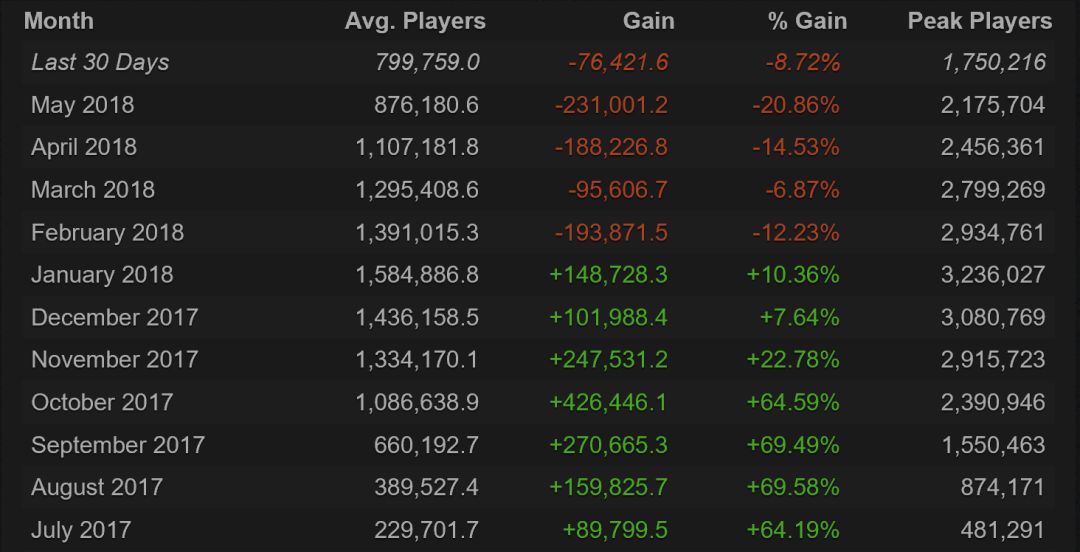The width and height of the screenshot is (1080, 552).
Task: Select the +426,446.1 gain cell
Action: (x=608, y=402)
